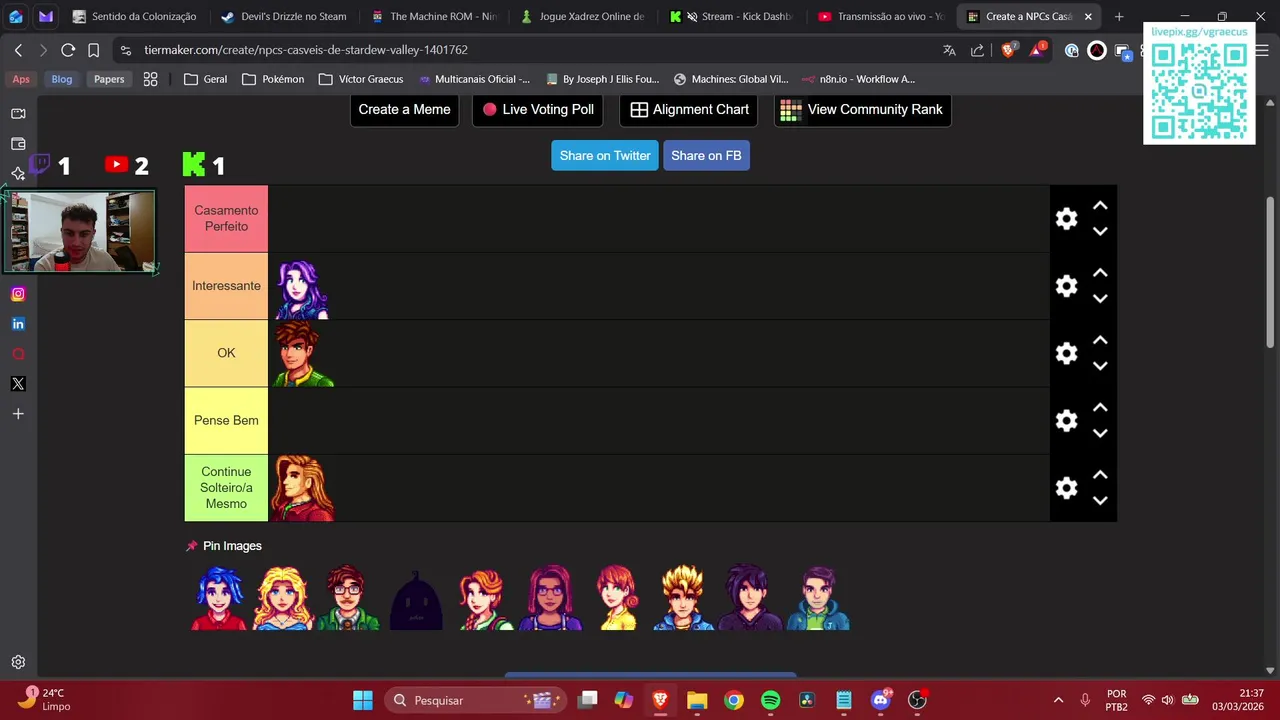
Task: Switch to Stream - Kick Dashboard tab
Action: point(731,17)
